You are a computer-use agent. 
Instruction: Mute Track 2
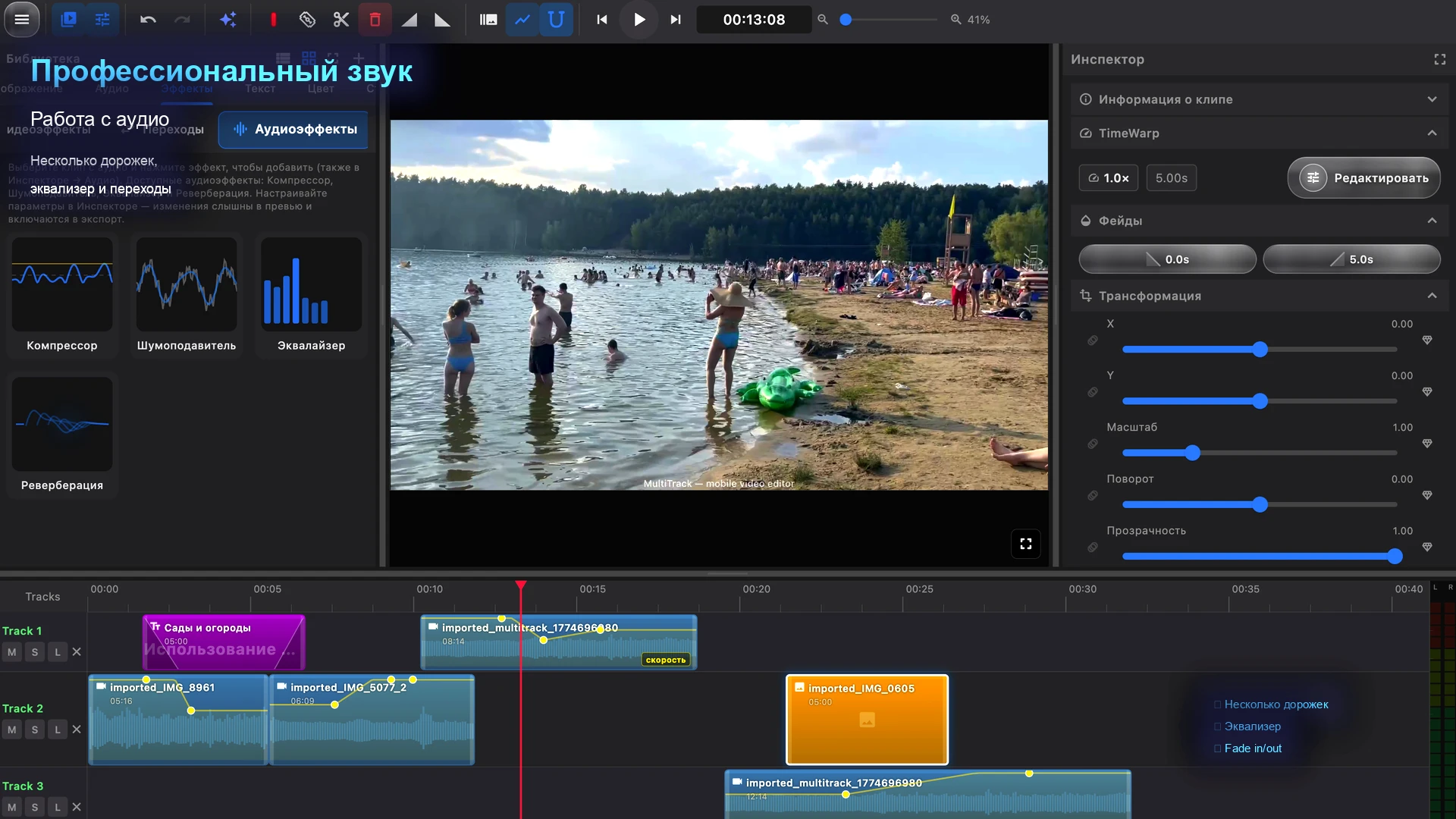click(12, 730)
